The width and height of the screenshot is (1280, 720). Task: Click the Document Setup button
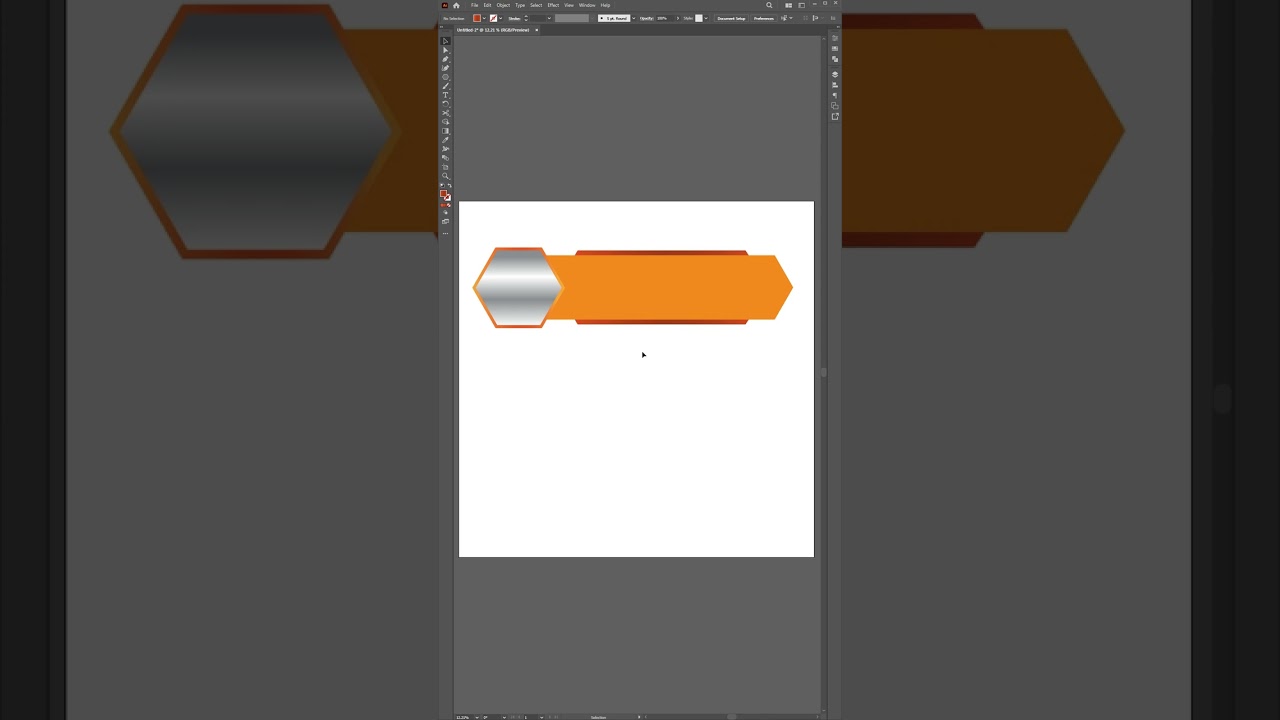click(731, 18)
